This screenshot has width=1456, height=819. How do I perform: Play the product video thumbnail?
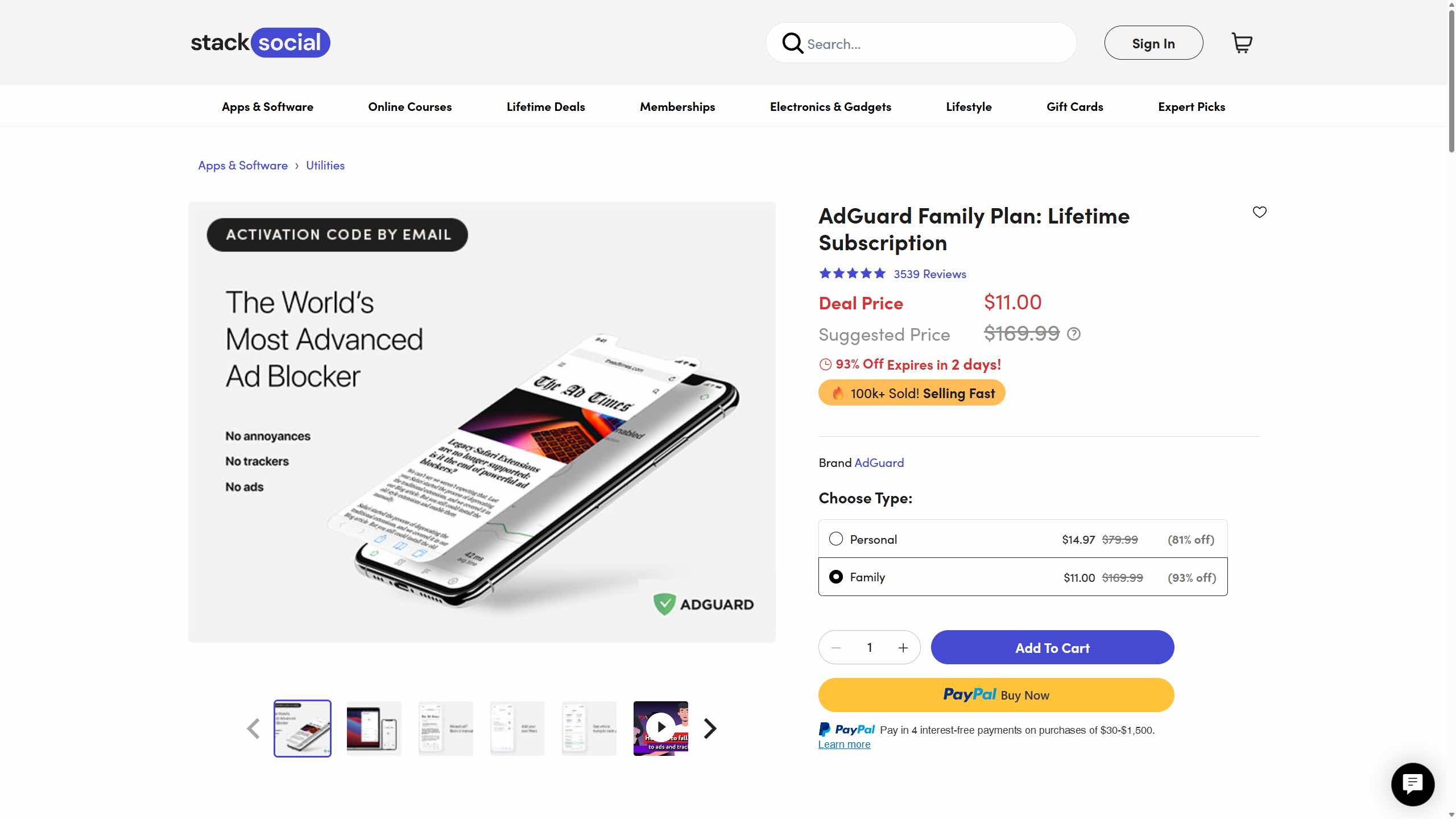click(x=660, y=727)
